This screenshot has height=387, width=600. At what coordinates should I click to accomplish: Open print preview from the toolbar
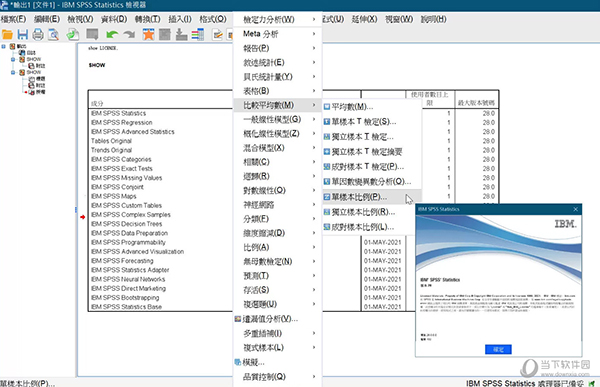pyautogui.click(x=54, y=34)
